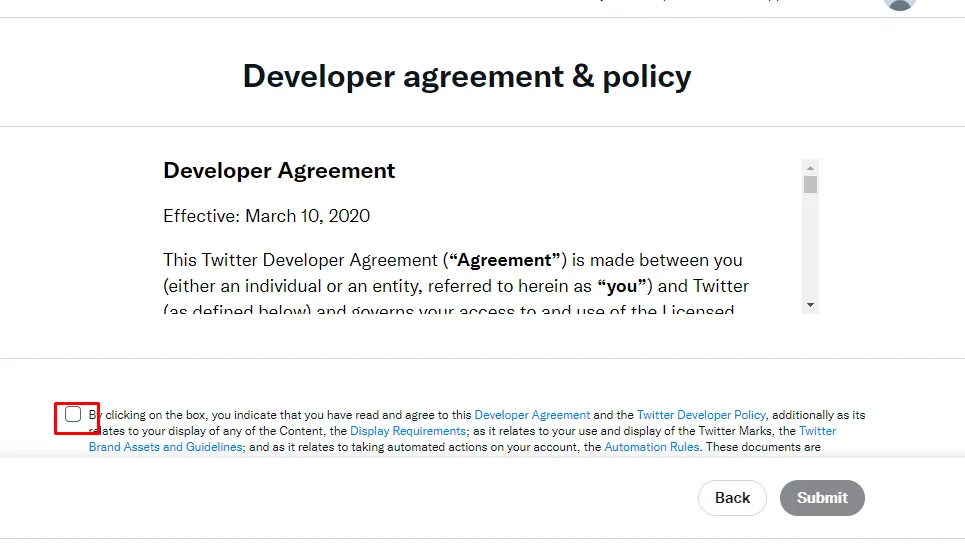
Task: Open the Automation Rules link
Action: pos(652,447)
